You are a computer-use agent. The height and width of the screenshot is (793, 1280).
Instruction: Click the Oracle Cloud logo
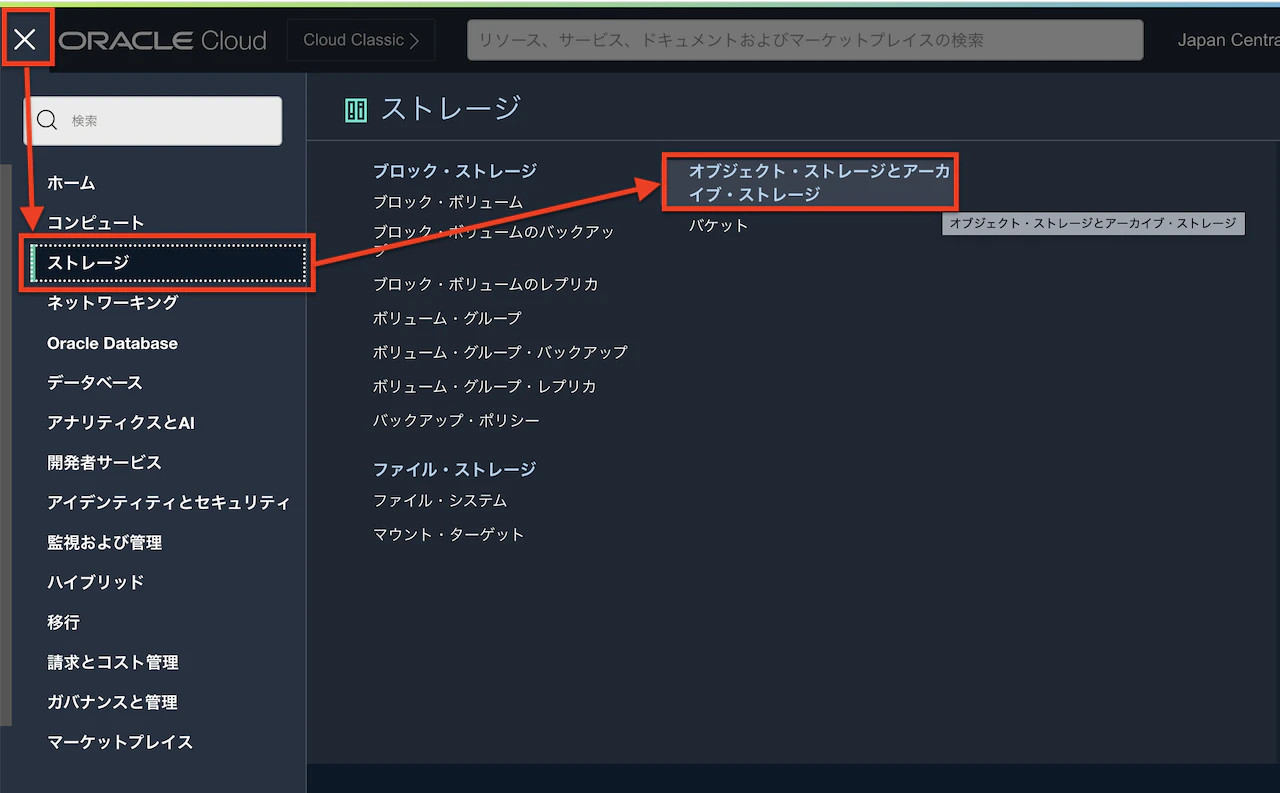(163, 41)
